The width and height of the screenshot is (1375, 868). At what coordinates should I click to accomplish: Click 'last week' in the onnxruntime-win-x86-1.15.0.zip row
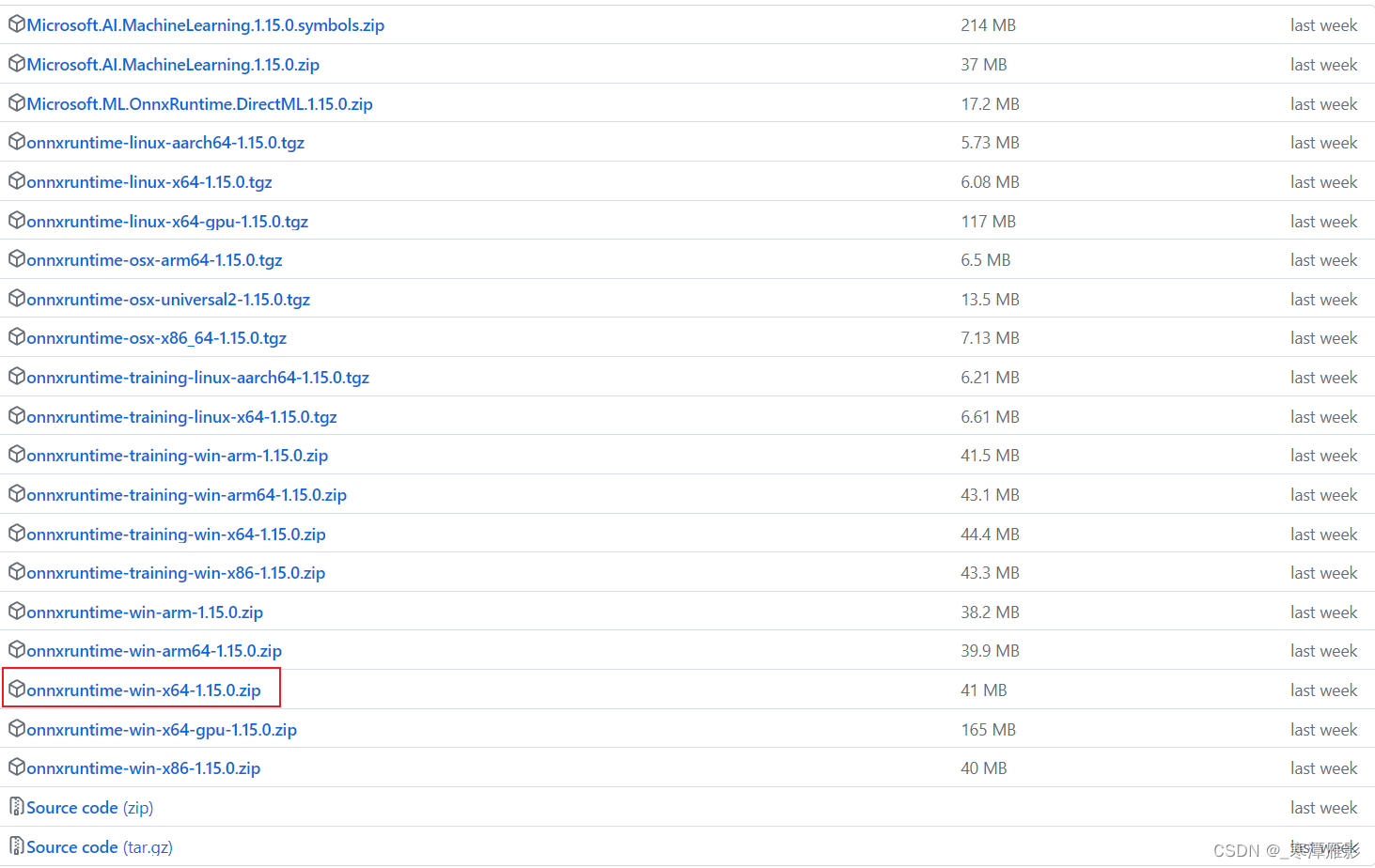tap(1323, 768)
